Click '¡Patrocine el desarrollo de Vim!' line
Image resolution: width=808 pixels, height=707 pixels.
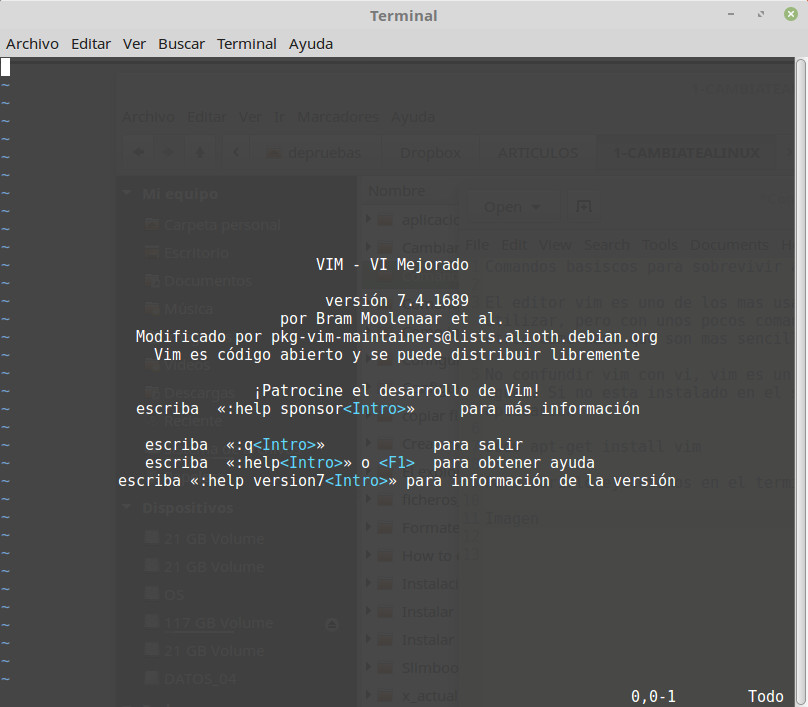click(397, 390)
